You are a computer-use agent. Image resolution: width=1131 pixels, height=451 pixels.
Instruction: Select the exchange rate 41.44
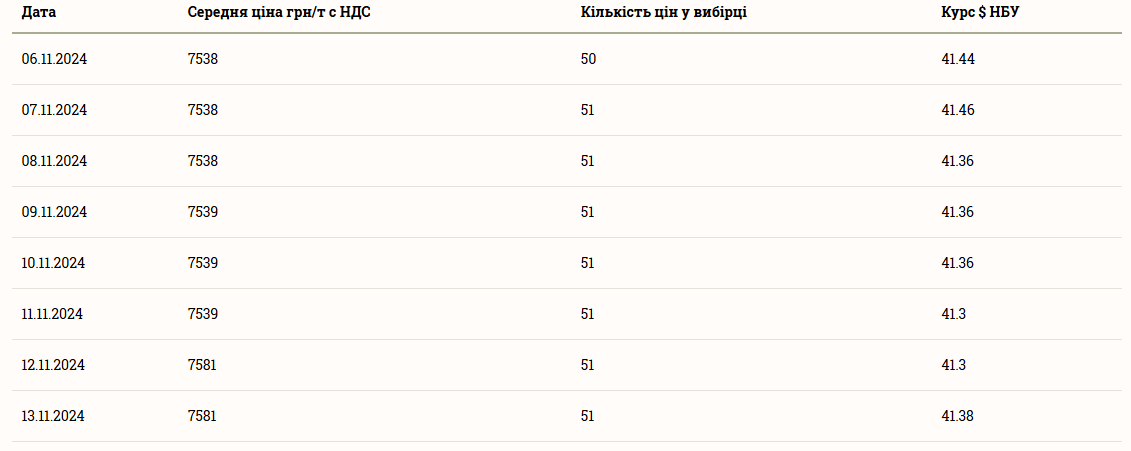tap(957, 59)
